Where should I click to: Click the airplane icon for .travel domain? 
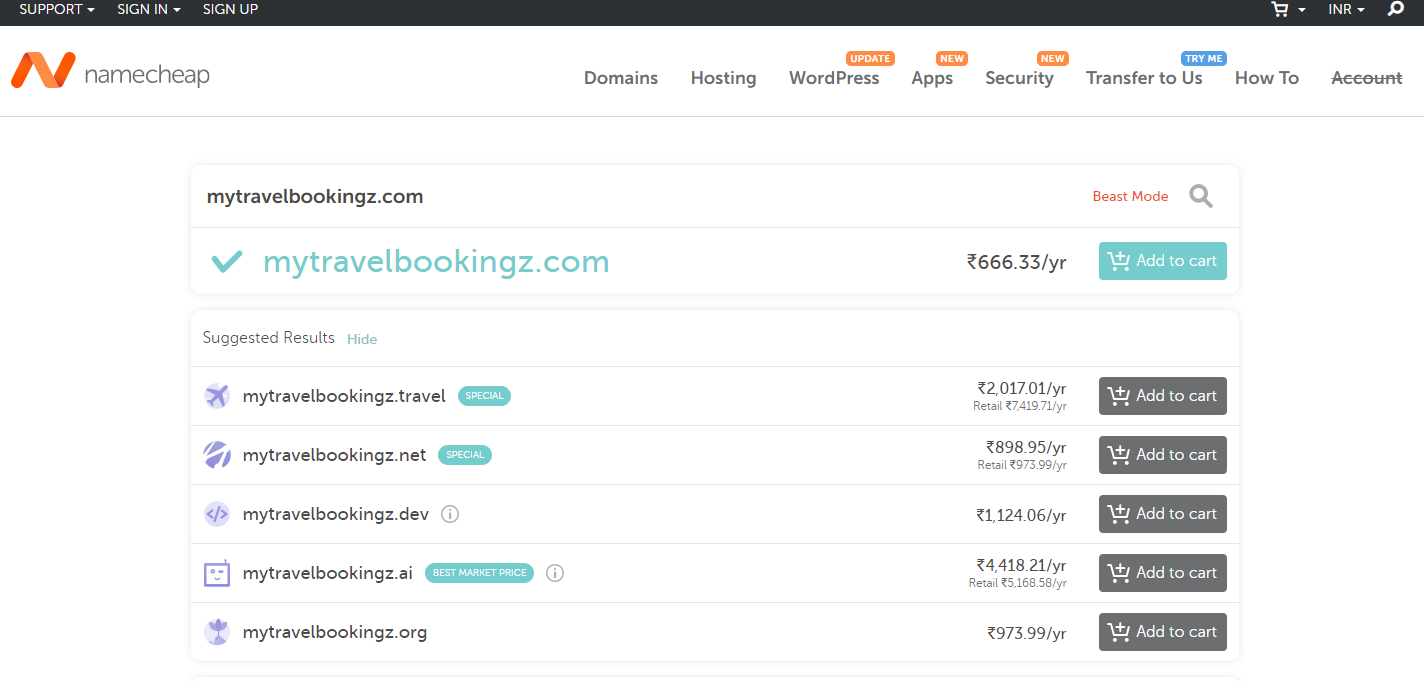217,396
